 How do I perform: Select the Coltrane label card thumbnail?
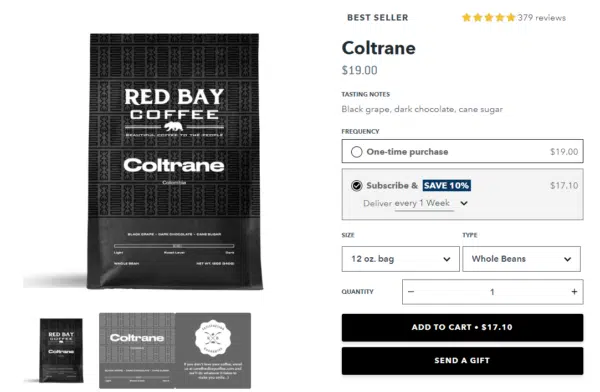(137, 351)
